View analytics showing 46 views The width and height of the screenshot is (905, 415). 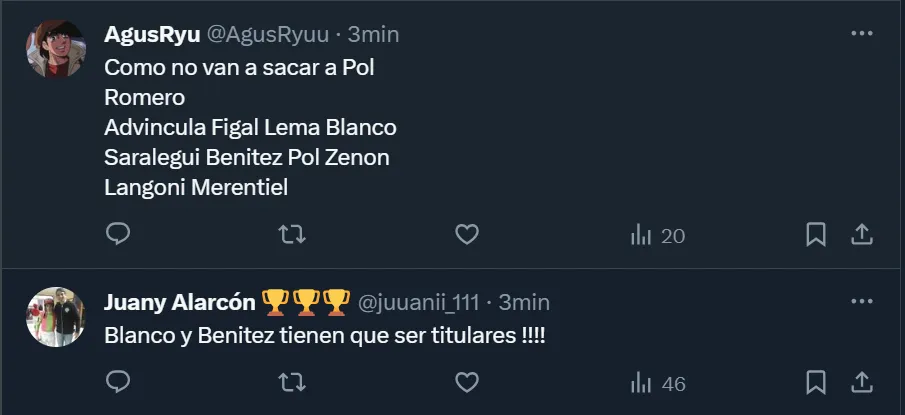coord(657,383)
